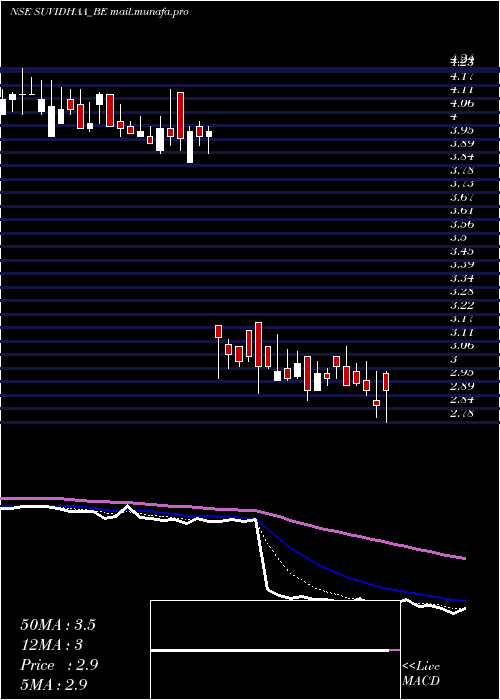The image size is (500, 700).
Task: Click the <<Live MACD label
Action: click(421, 674)
